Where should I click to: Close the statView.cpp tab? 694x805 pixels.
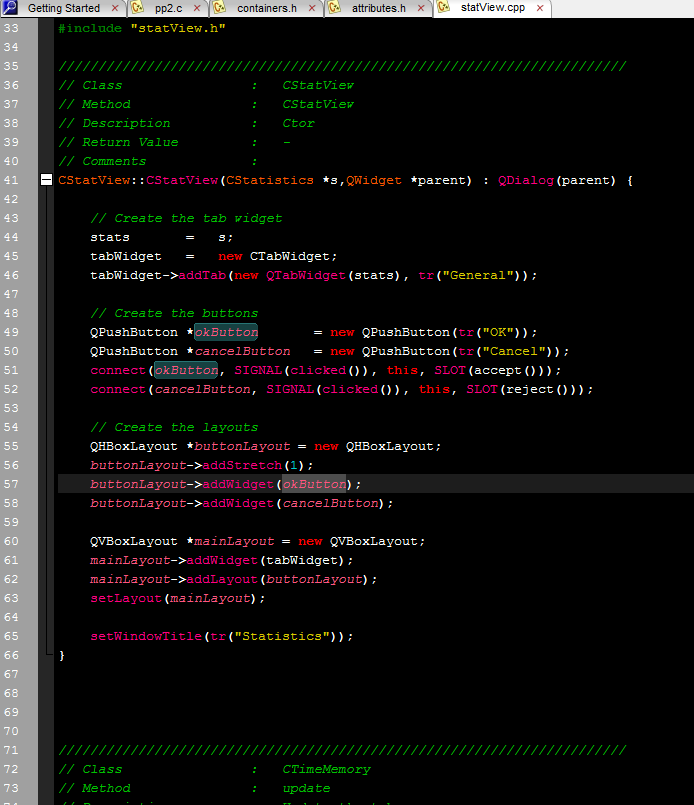(x=541, y=8)
